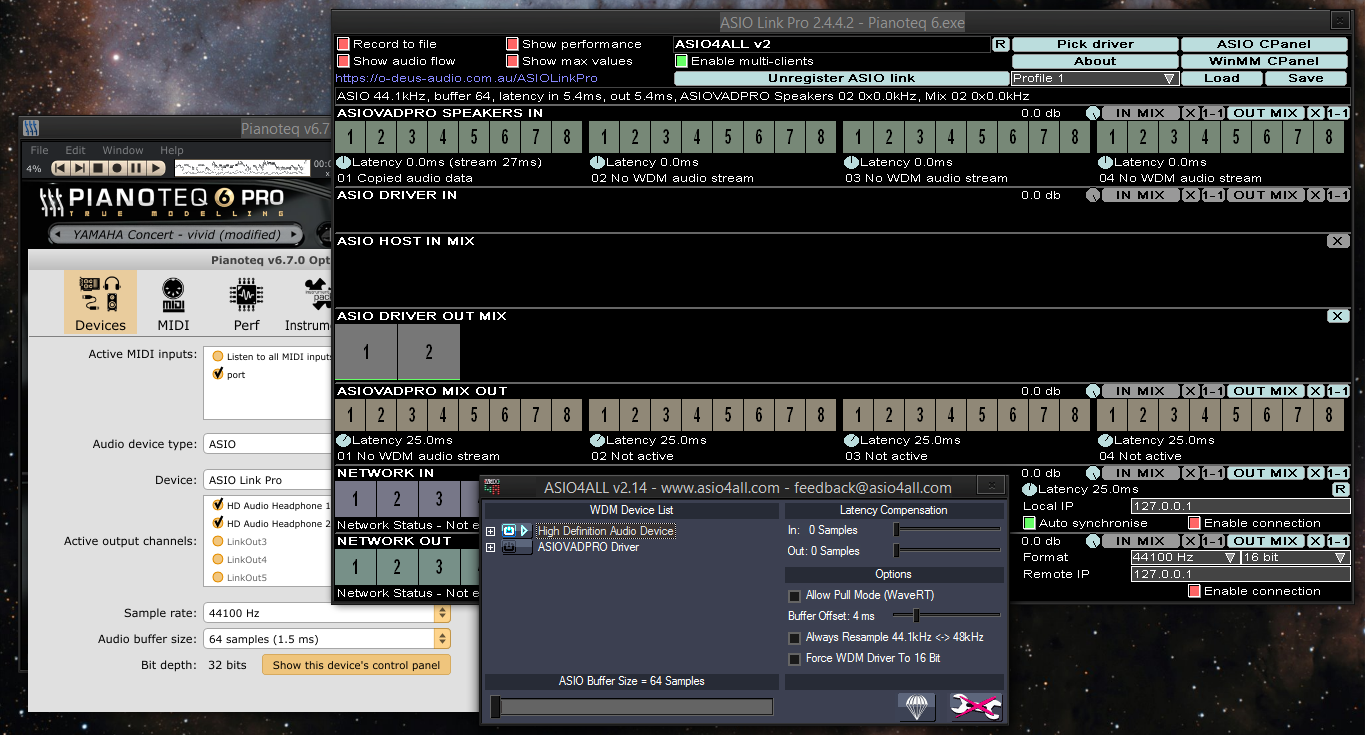1365x735 pixels.
Task: Adjust the Latency Compensation In slider
Action: [947, 530]
